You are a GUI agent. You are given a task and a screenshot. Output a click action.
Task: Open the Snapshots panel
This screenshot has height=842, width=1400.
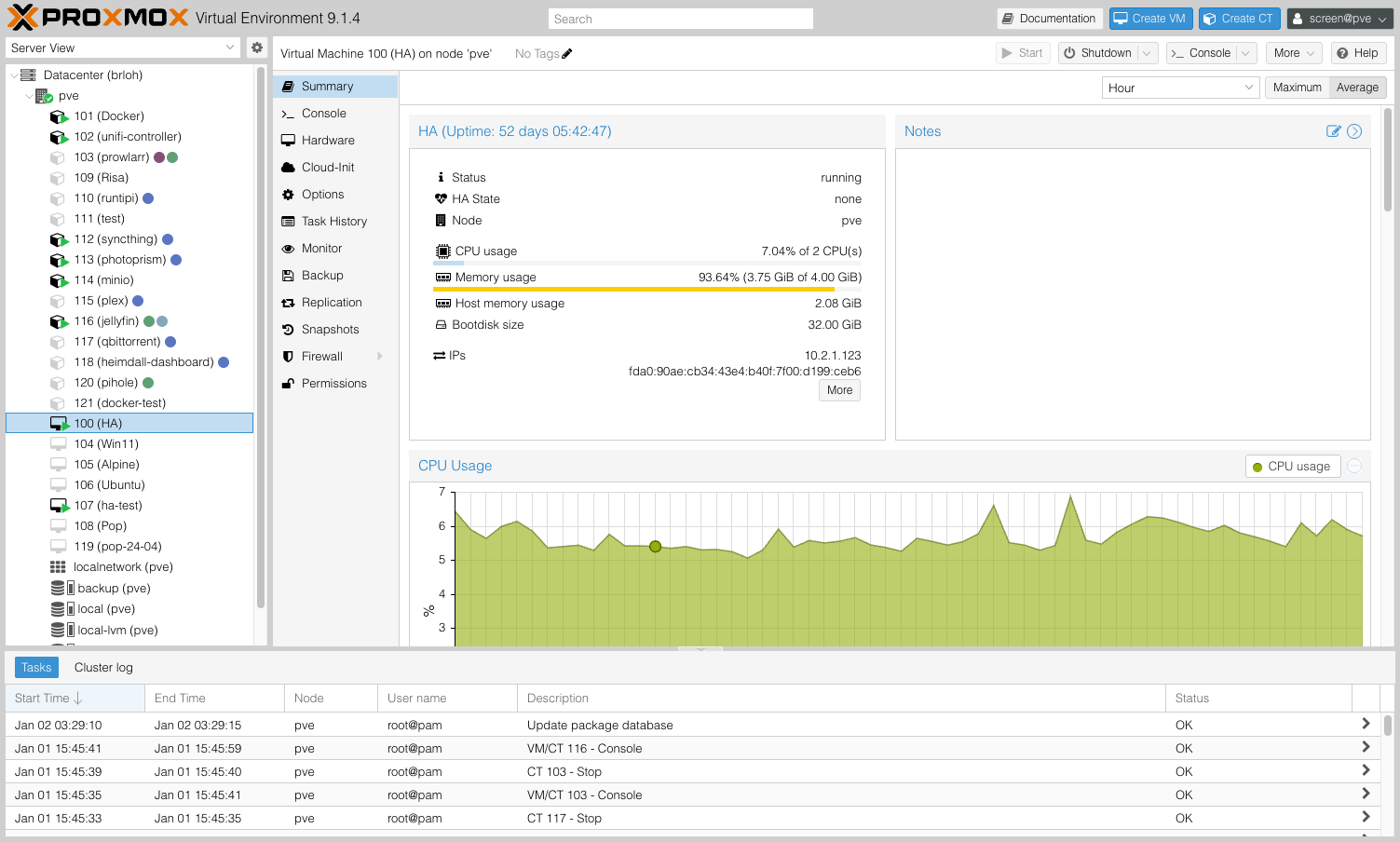click(328, 329)
